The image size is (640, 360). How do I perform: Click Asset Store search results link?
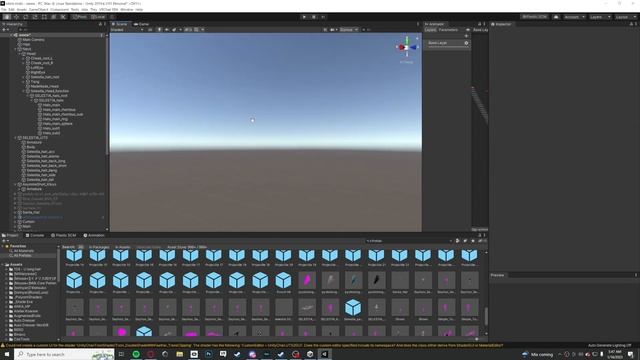[x=187, y=247]
